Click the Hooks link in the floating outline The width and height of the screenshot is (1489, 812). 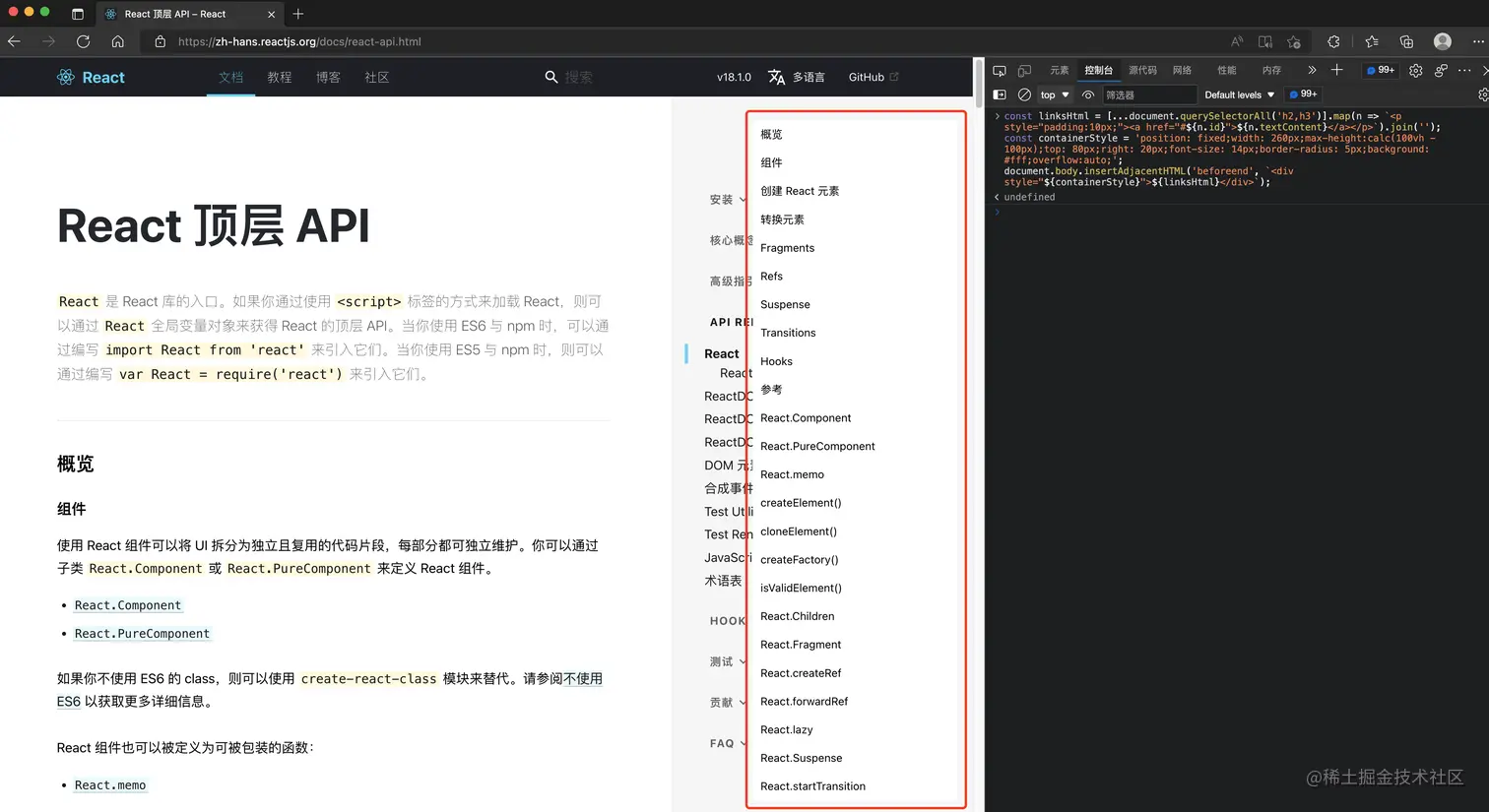776,361
